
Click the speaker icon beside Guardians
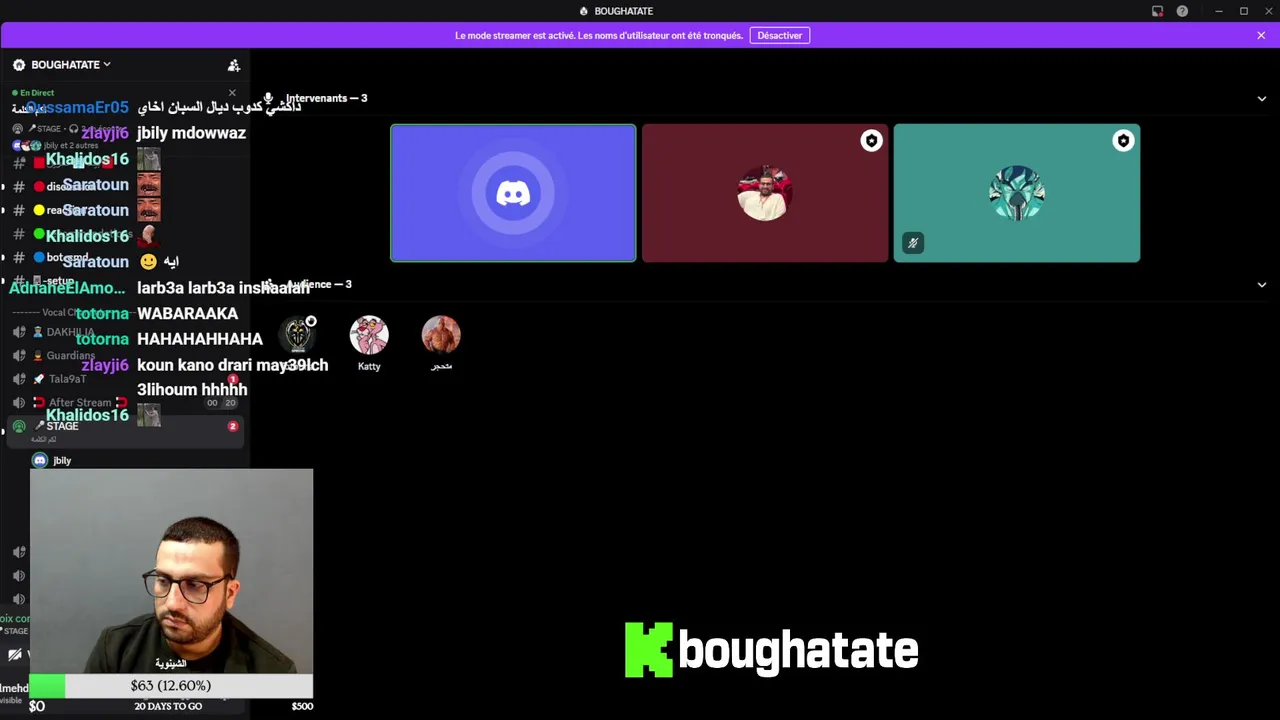click(x=19, y=356)
